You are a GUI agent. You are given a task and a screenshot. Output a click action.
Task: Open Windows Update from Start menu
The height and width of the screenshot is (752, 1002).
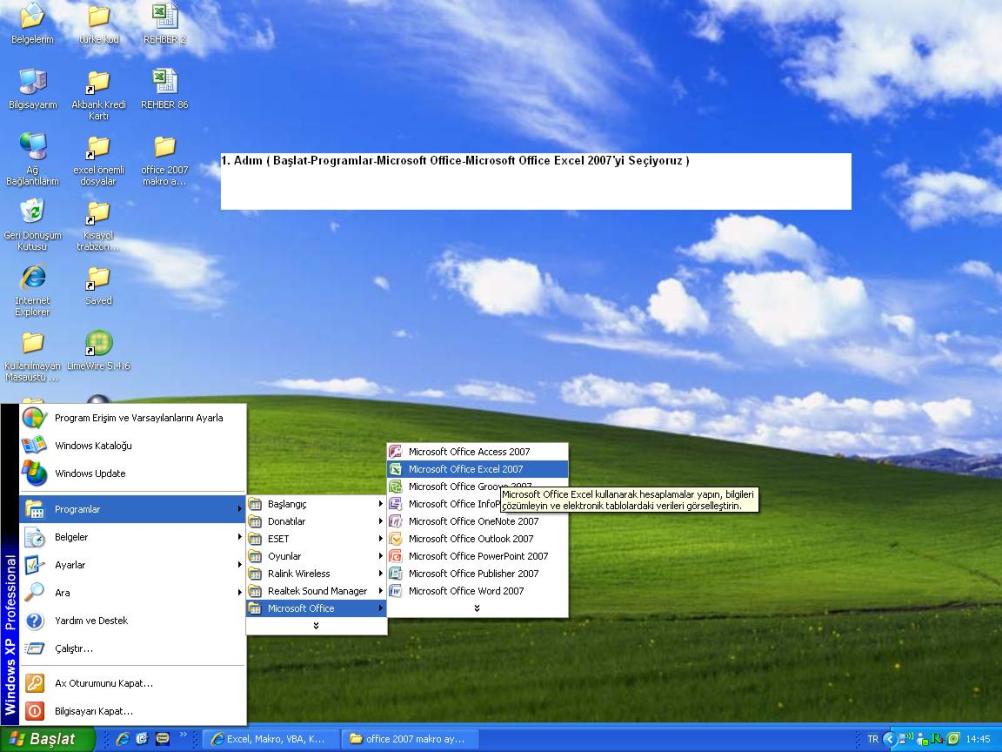point(132,473)
